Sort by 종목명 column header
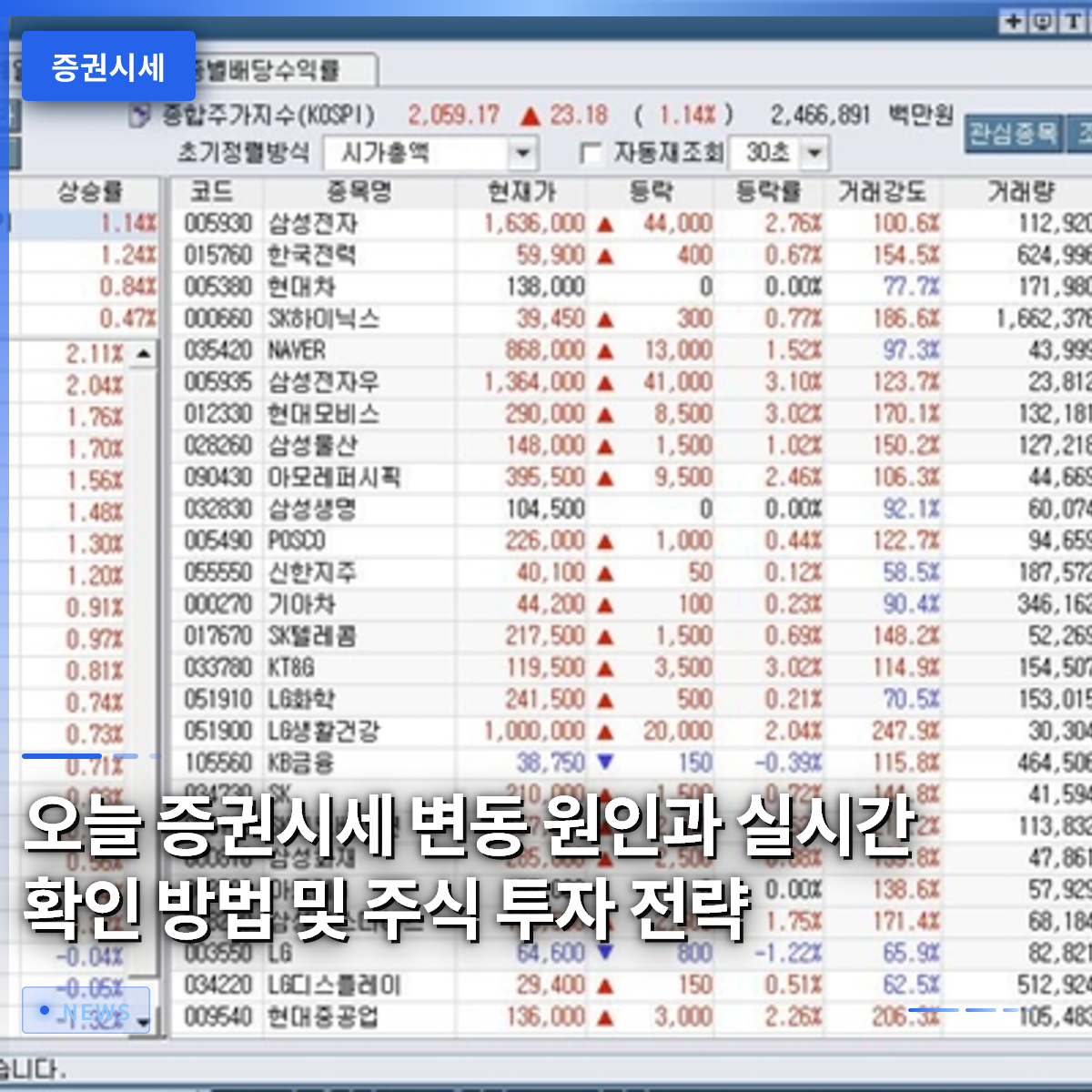Image resolution: width=1092 pixels, height=1092 pixels. tap(359, 191)
